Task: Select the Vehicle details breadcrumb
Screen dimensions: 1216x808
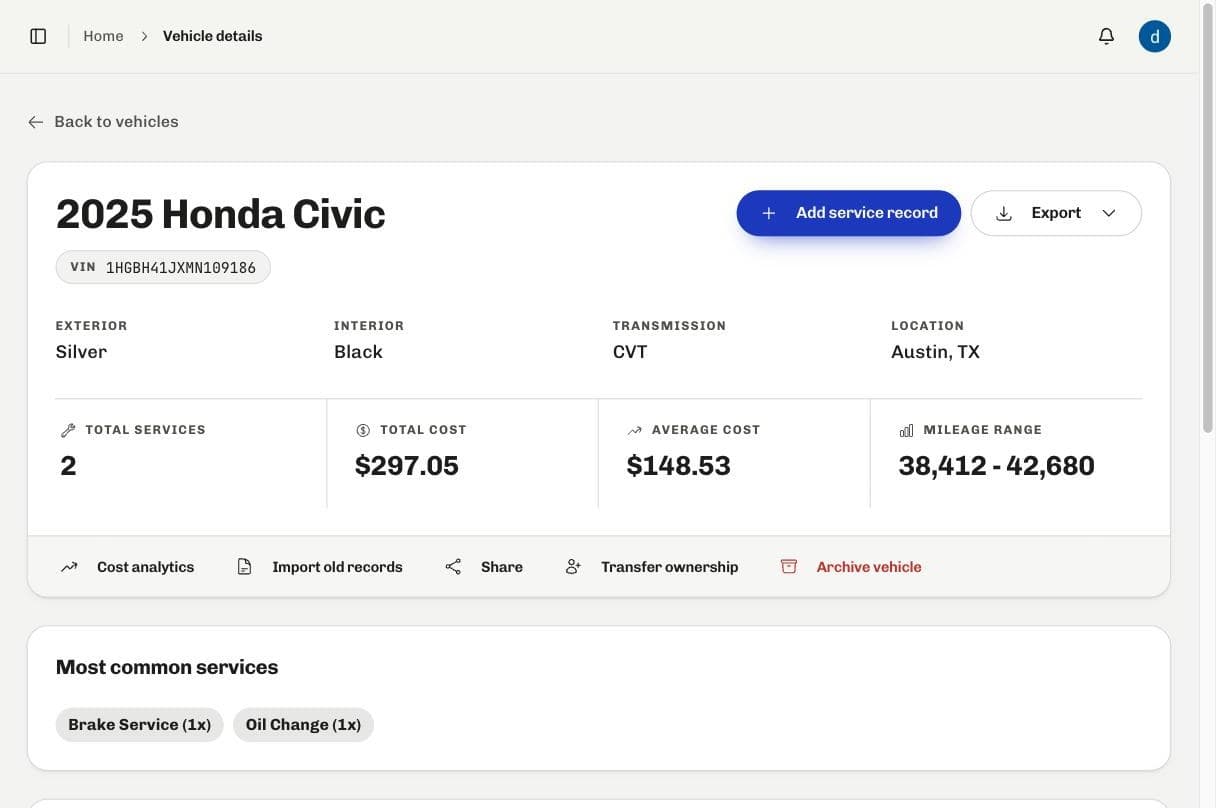Action: coord(213,36)
